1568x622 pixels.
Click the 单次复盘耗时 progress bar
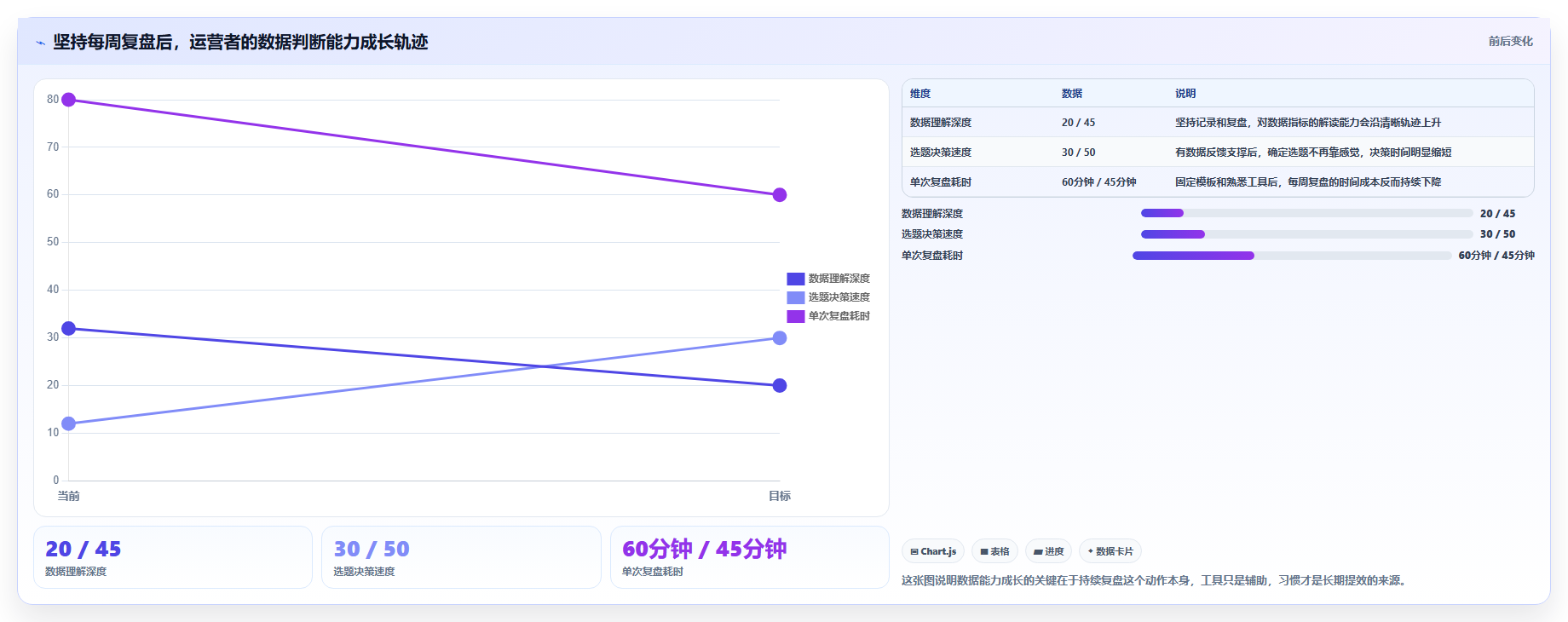tap(1292, 256)
